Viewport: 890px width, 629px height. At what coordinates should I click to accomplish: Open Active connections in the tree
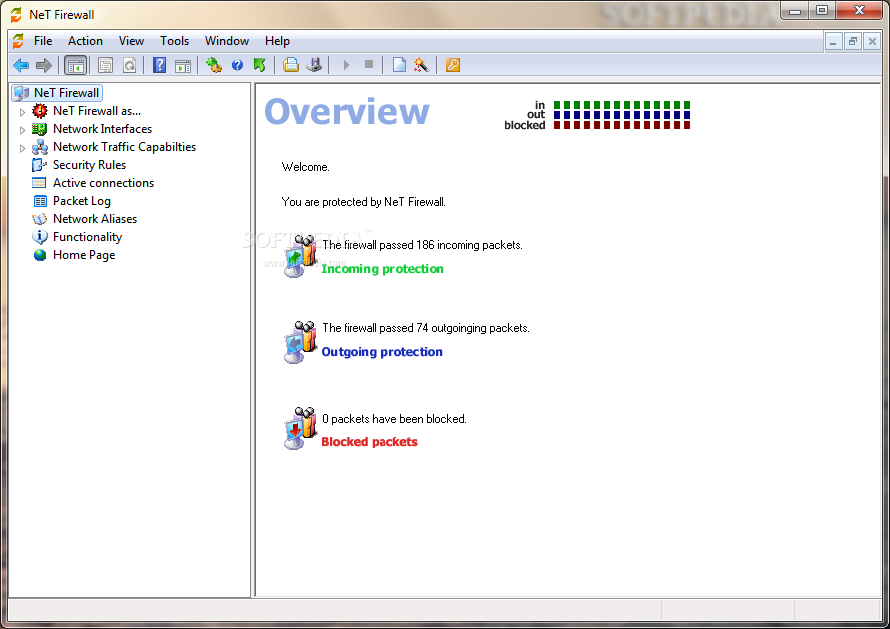(103, 183)
